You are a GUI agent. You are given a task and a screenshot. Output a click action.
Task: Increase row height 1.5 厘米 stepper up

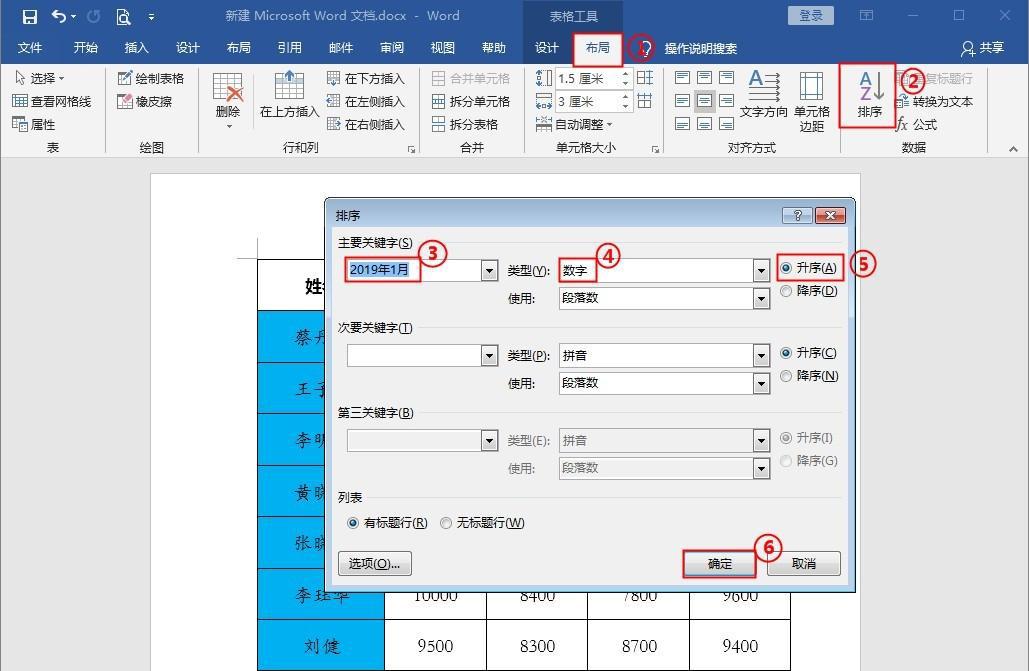pyautogui.click(x=625, y=74)
